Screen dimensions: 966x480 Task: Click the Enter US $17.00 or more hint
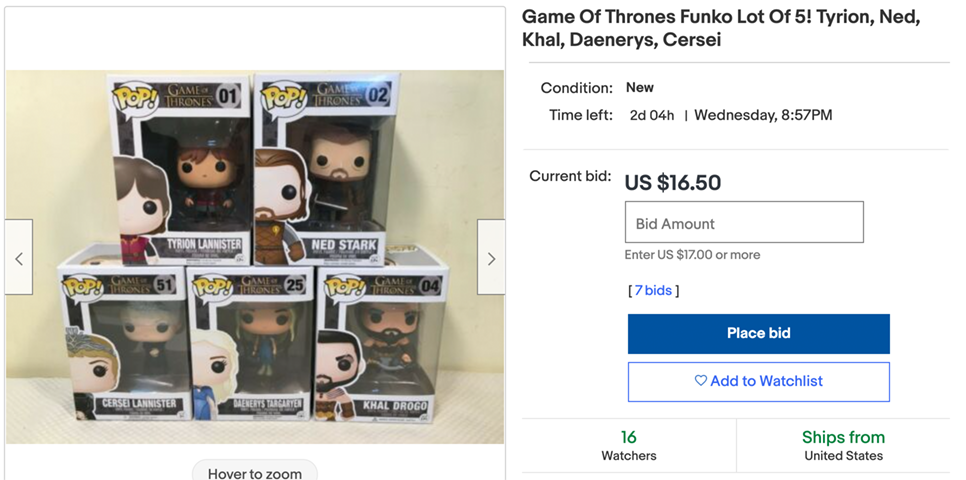692,255
